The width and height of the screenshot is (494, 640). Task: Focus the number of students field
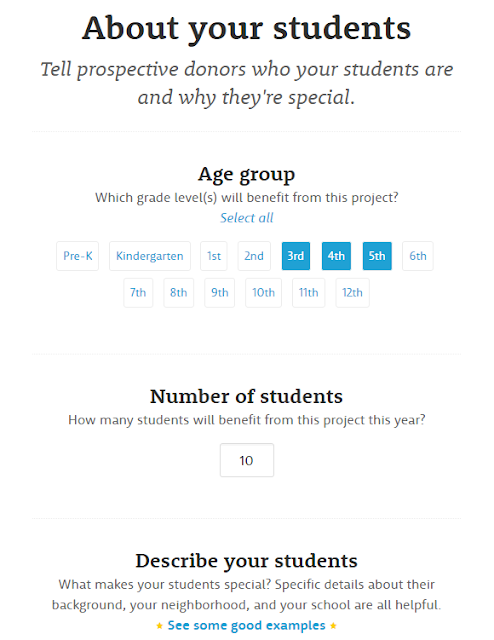(x=247, y=460)
